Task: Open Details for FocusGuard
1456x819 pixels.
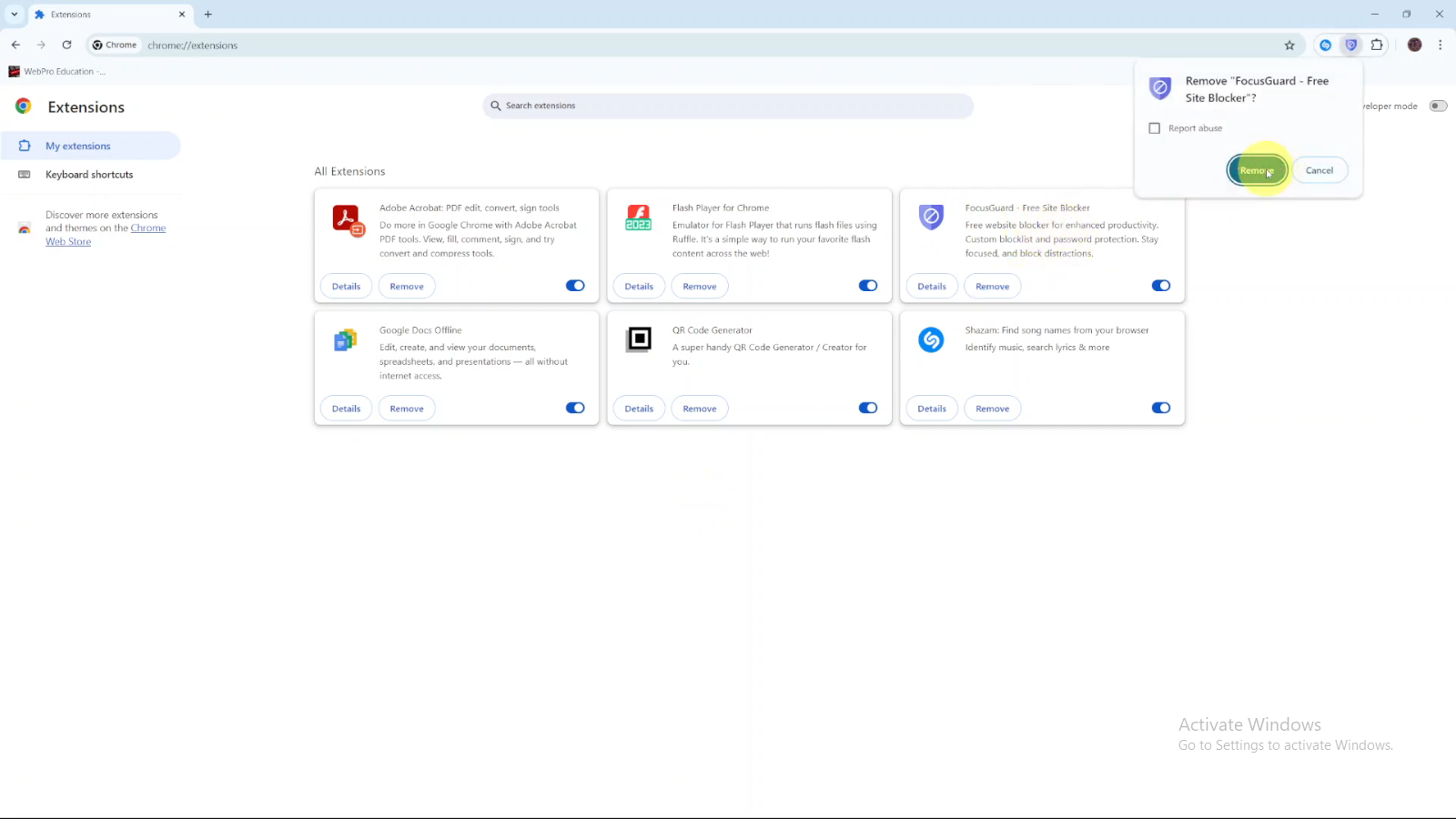Action: [932, 287]
